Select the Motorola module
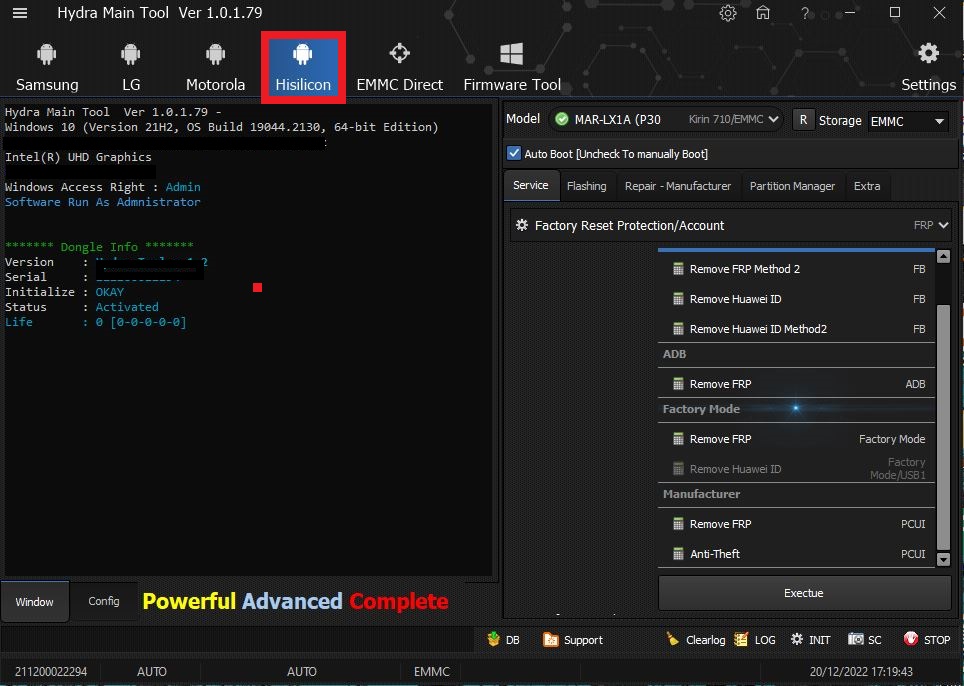 click(215, 67)
